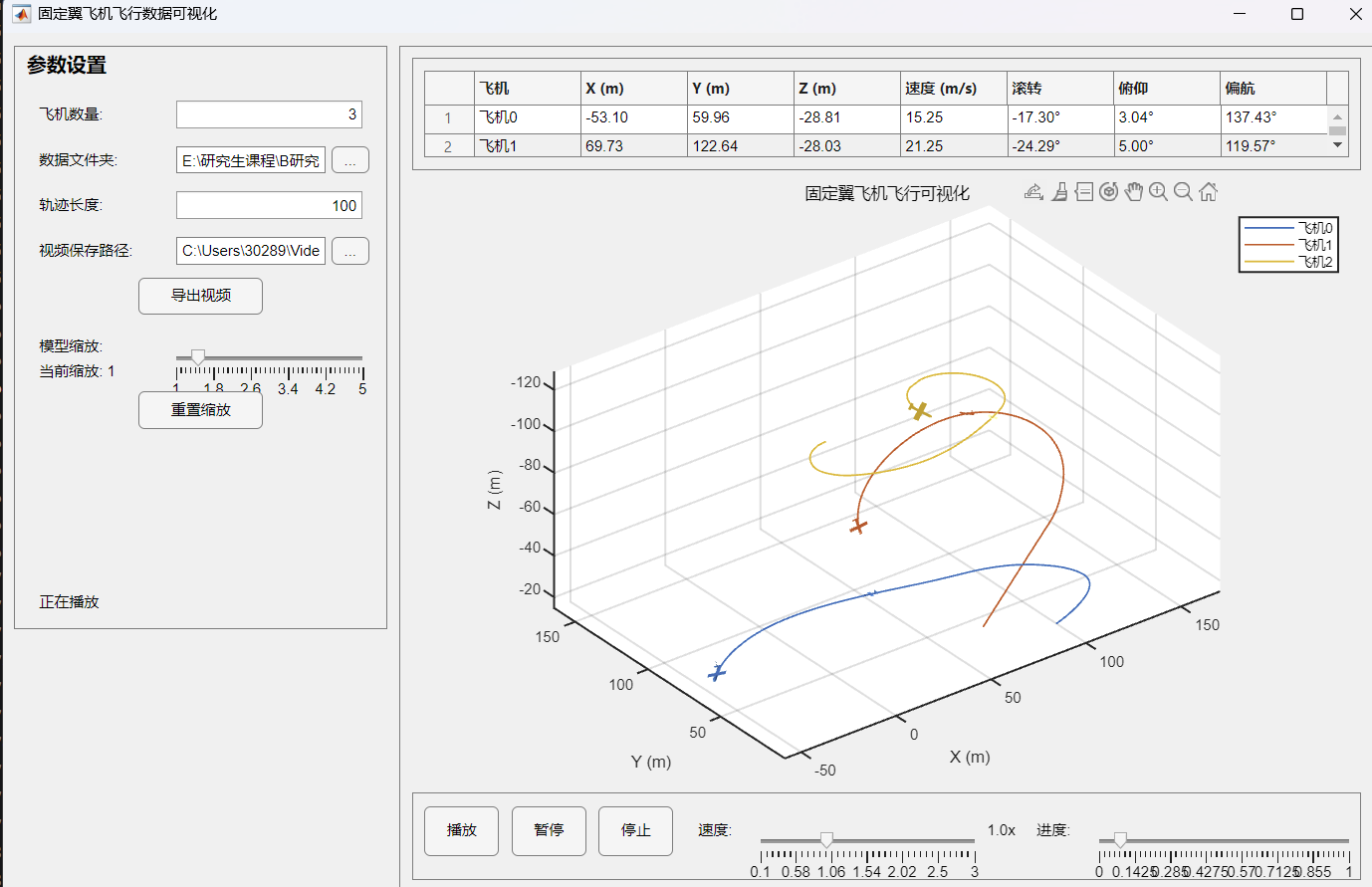Click the plot title 固定翼飞机飞行可视化

pos(886,193)
